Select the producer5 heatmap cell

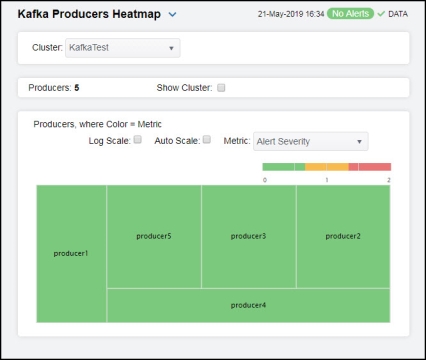coord(154,237)
